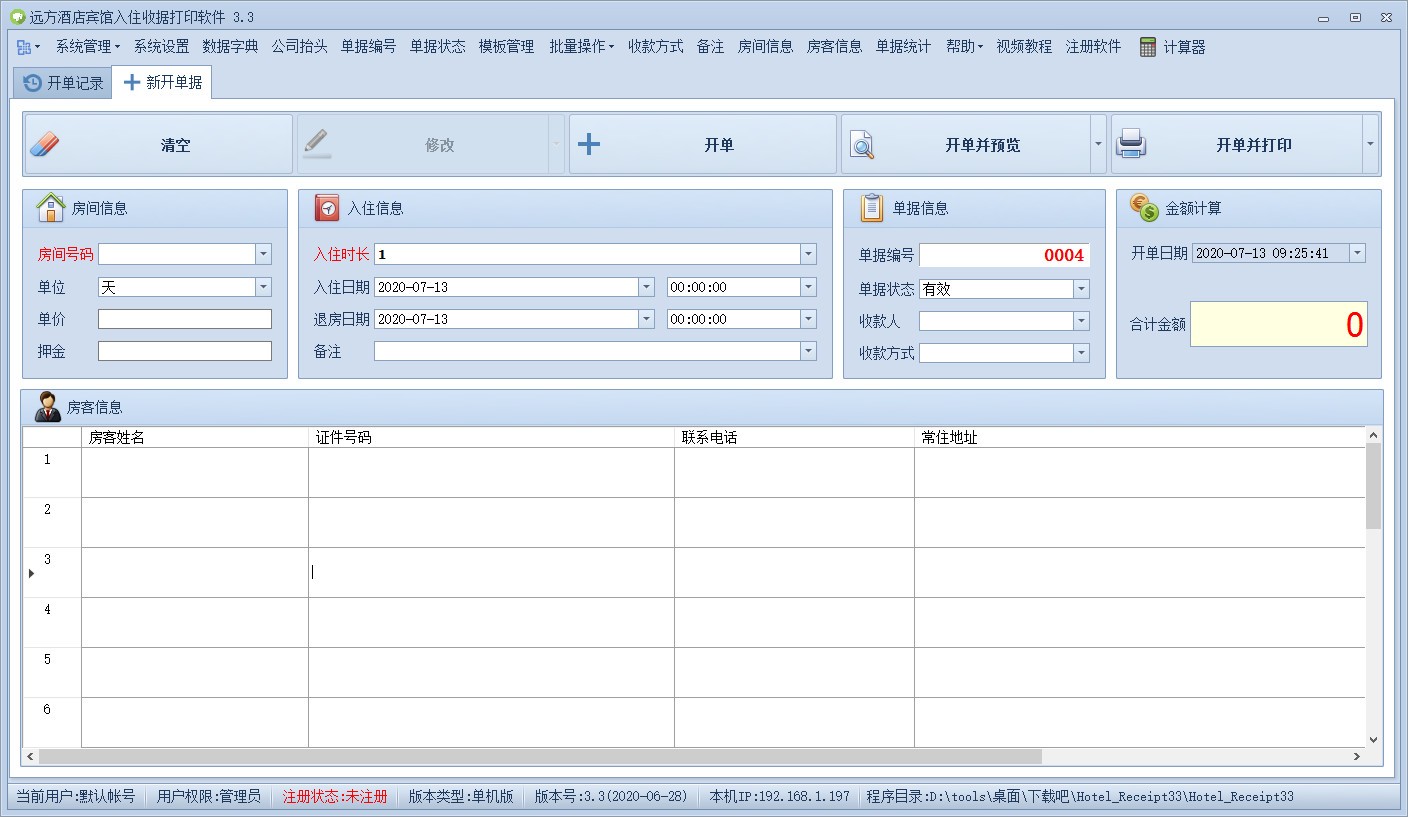Click the red clock icon of 入住信息
Viewport: 1408px width, 817px height.
[327, 208]
